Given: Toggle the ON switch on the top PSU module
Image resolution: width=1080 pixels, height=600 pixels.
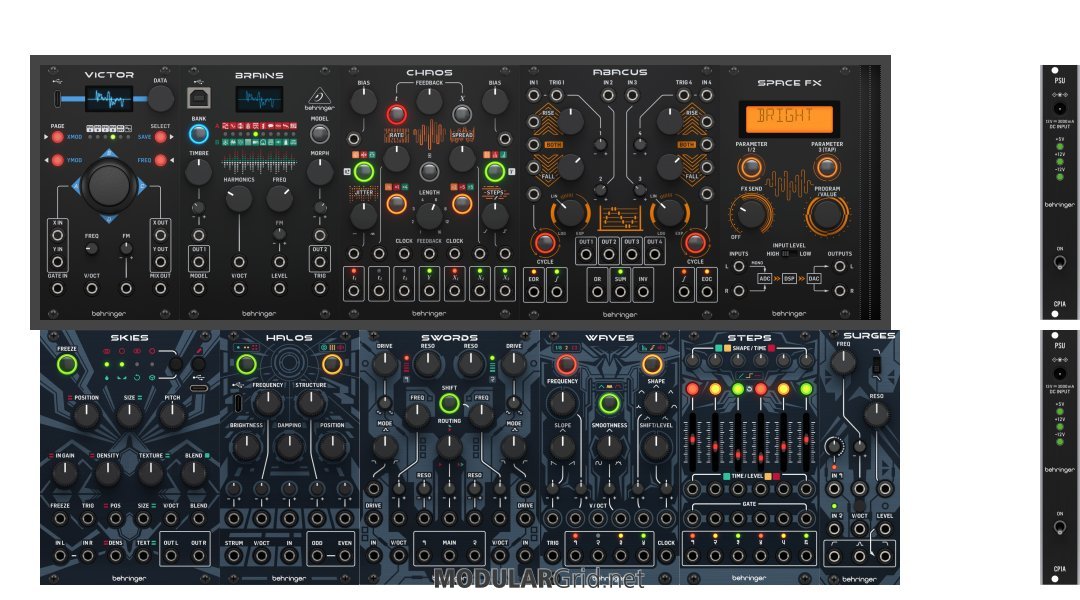Looking at the screenshot, I should click(1059, 262).
